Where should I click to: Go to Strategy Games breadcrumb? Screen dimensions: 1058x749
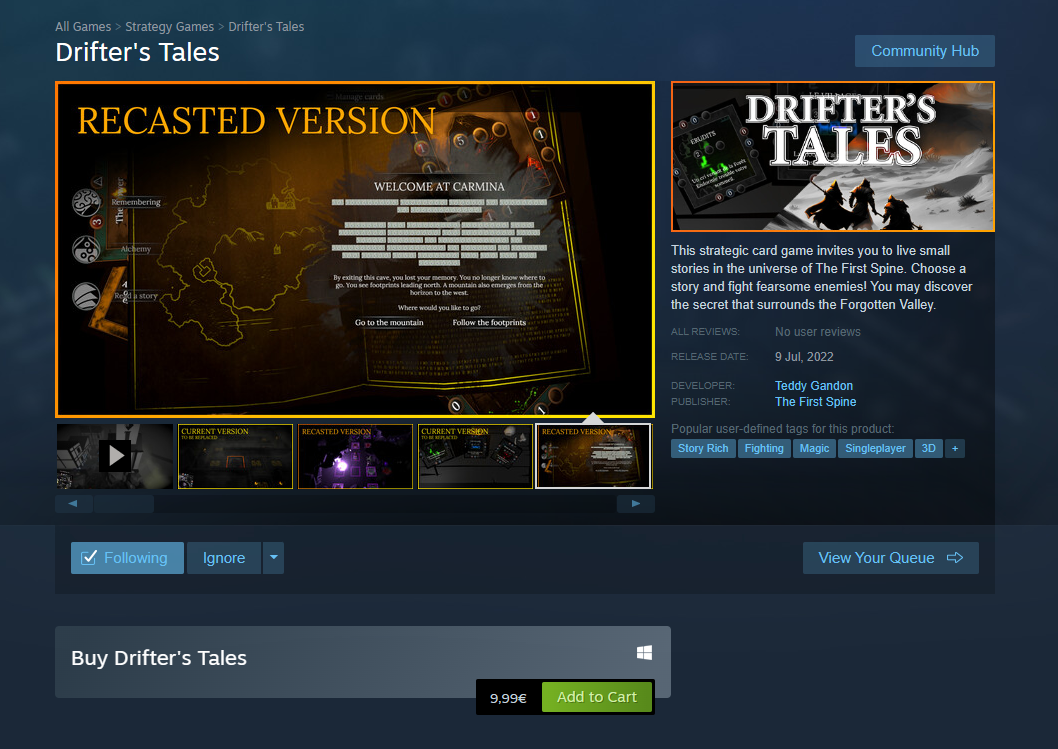tap(169, 26)
